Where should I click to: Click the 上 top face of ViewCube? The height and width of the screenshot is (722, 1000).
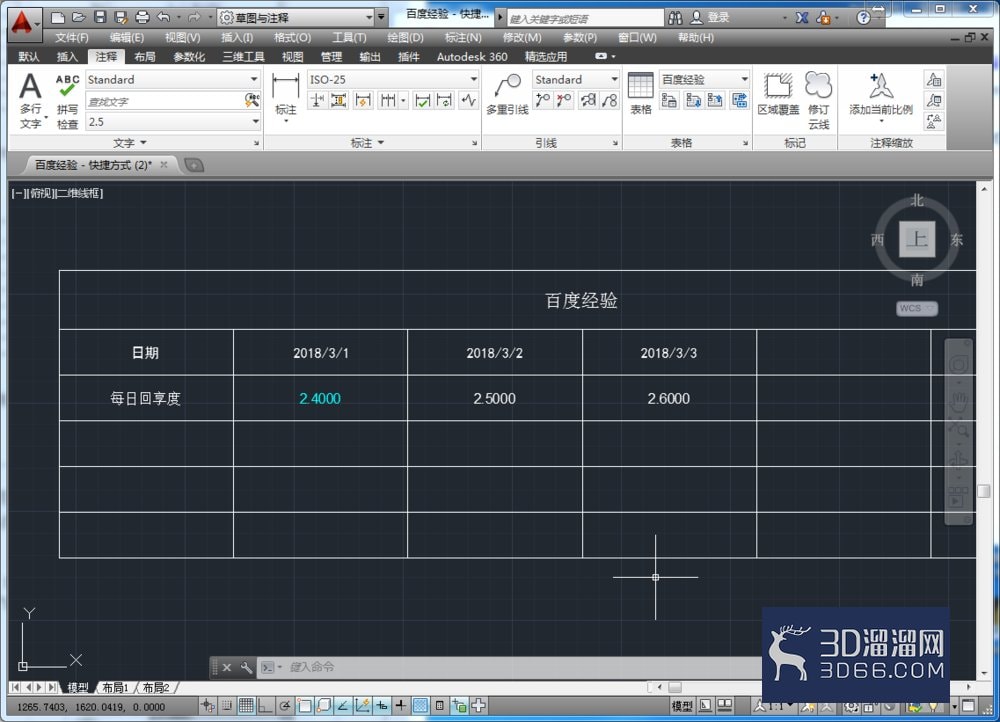(917, 239)
